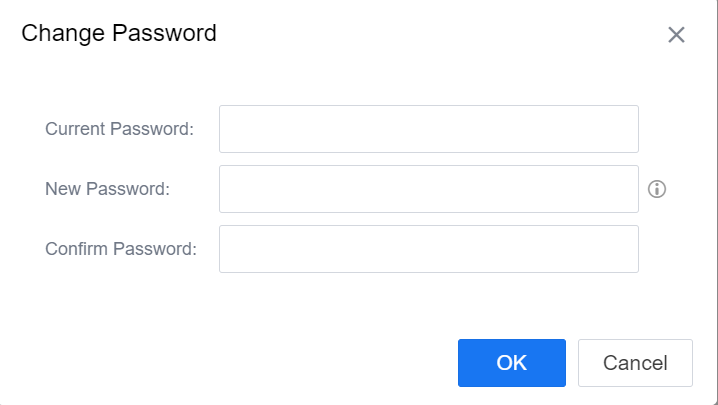
Task: Place cursor in the topmost password field
Action: pos(428,129)
